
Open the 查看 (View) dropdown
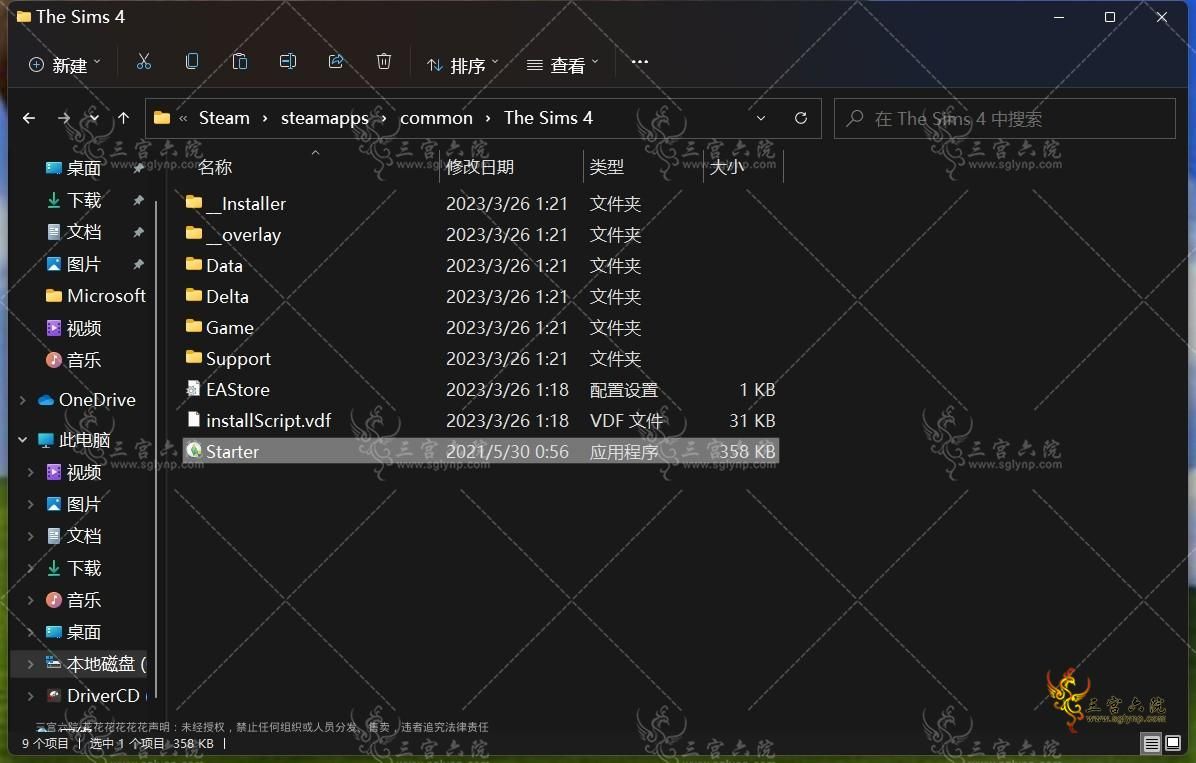[x=563, y=66]
